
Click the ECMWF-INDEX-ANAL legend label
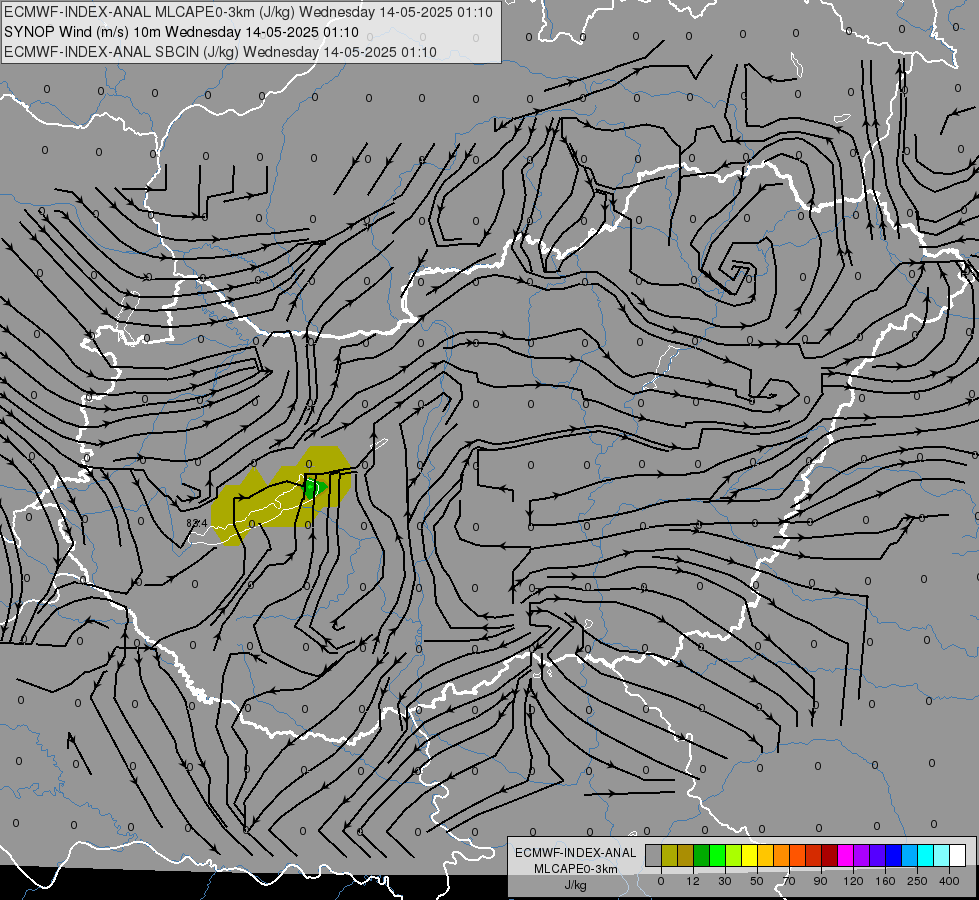(576, 853)
